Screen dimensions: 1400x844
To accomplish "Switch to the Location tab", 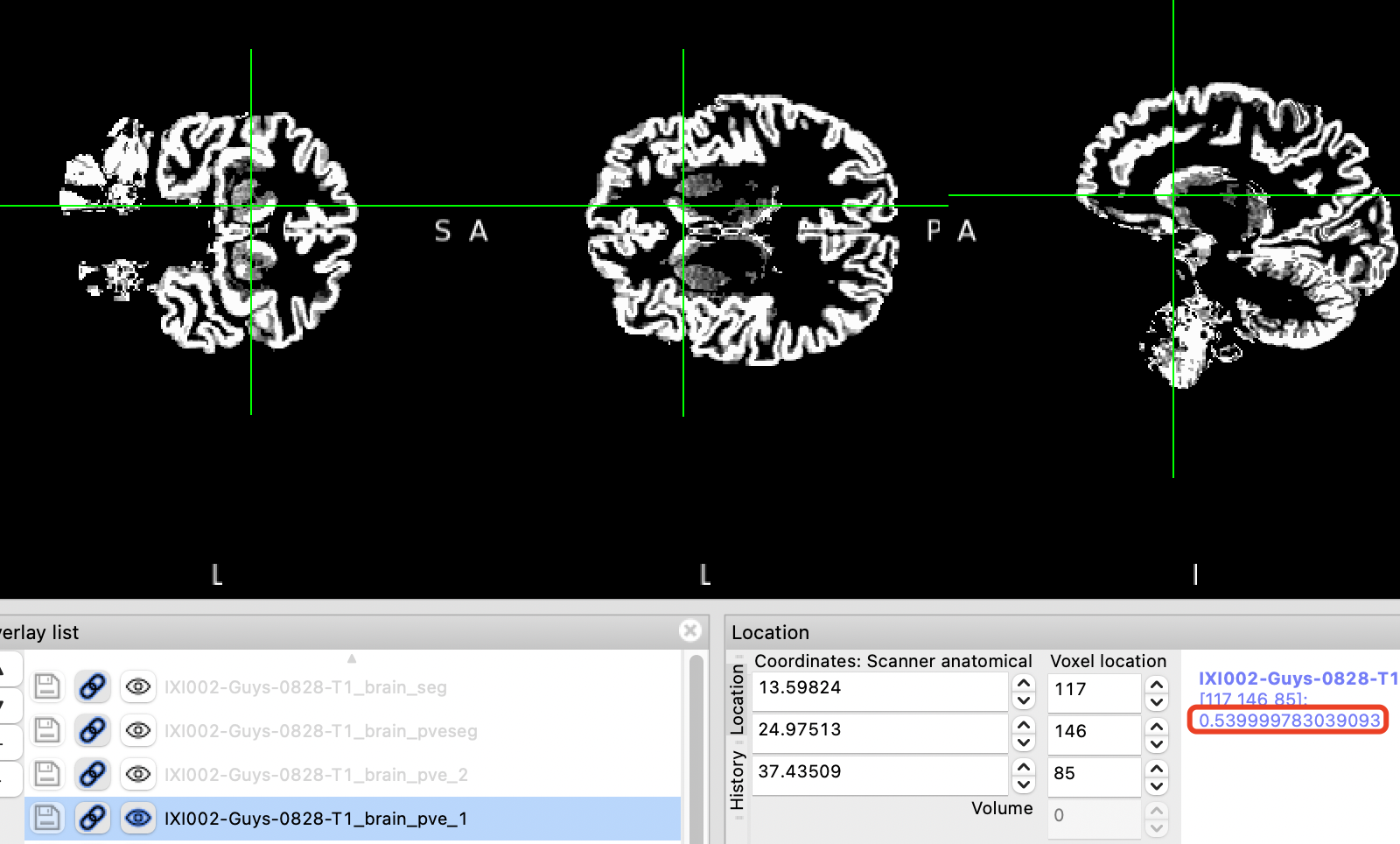I will click(x=737, y=699).
